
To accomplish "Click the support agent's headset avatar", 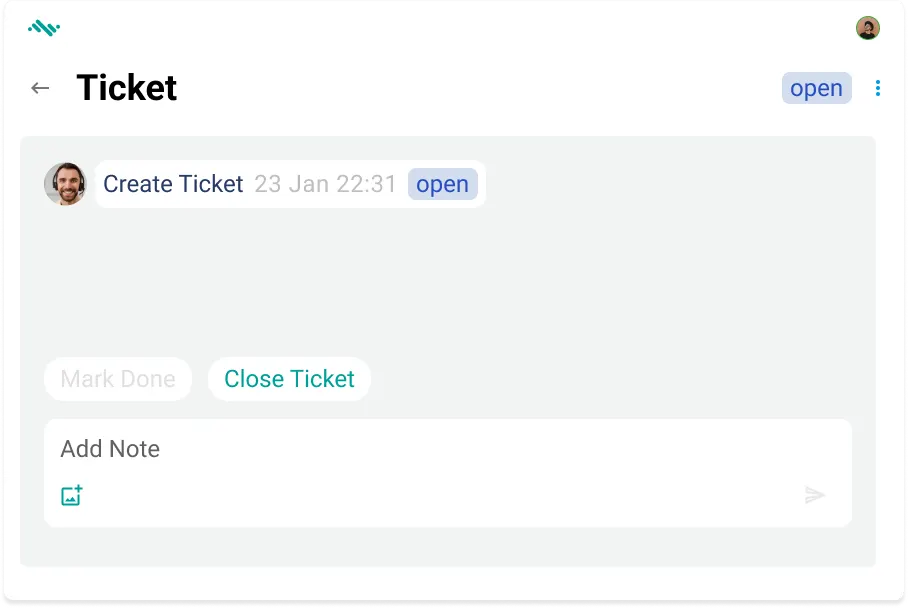I will click(65, 184).
